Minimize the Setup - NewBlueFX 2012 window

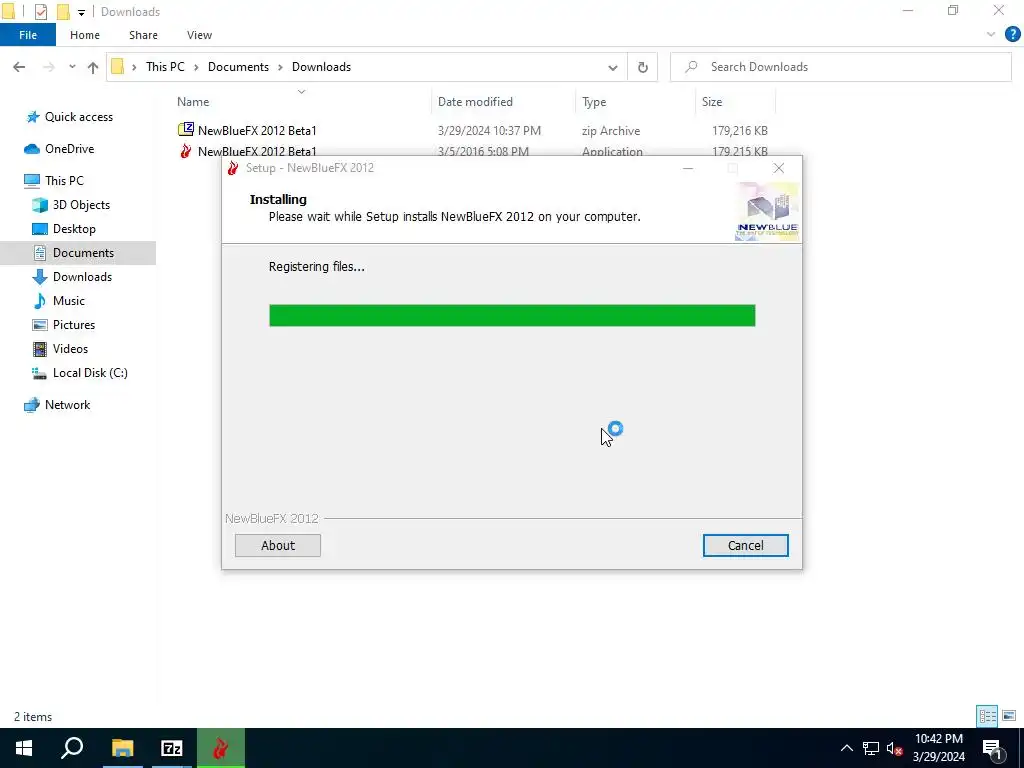click(688, 168)
